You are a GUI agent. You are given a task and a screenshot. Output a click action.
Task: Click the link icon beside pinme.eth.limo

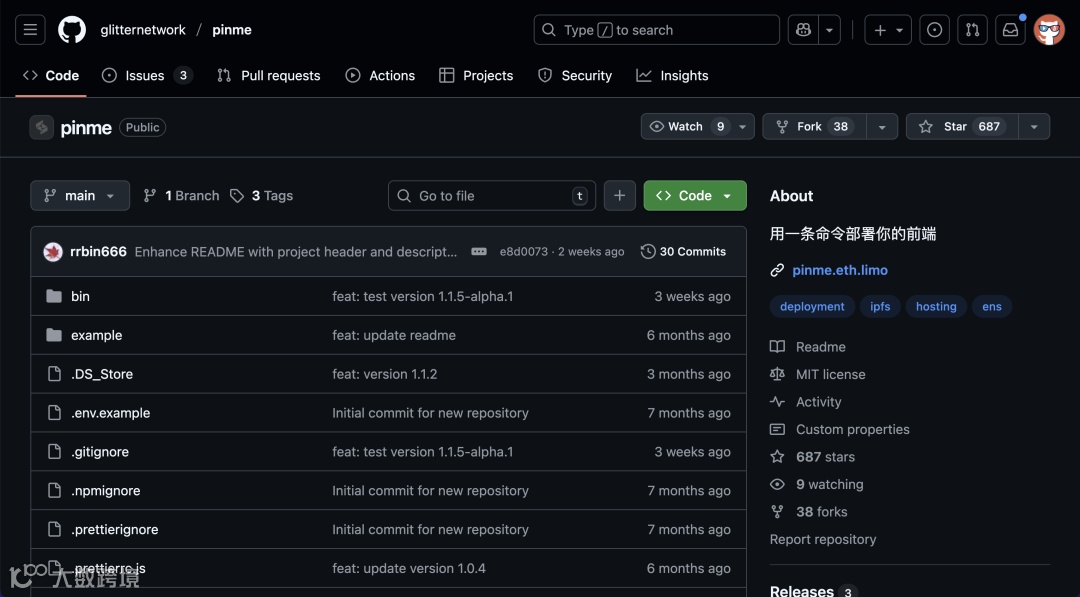[777, 271]
